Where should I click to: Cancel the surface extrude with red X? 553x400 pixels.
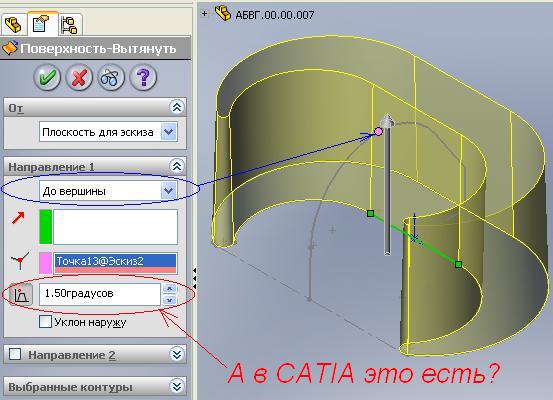79,77
